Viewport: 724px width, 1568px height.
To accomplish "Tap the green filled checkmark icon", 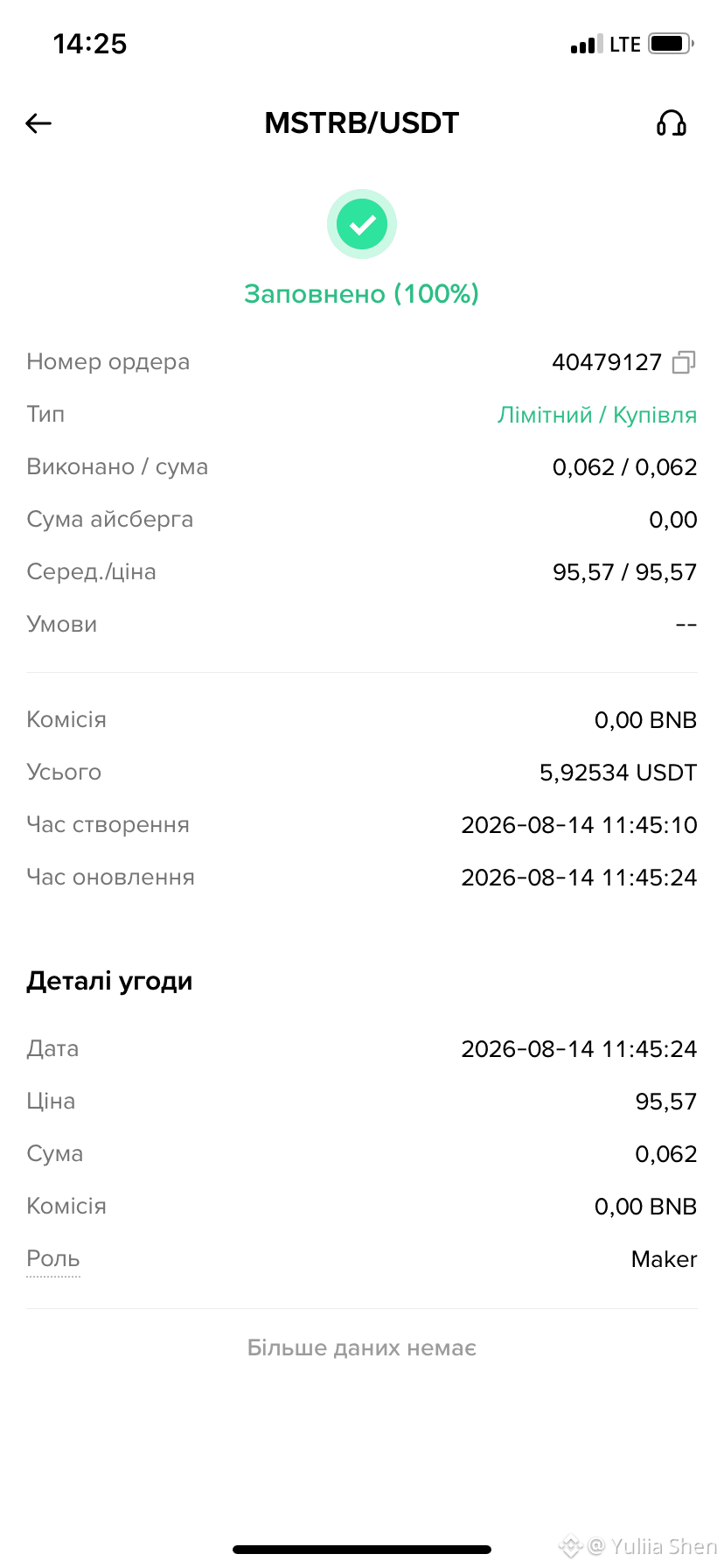I will tap(362, 225).
